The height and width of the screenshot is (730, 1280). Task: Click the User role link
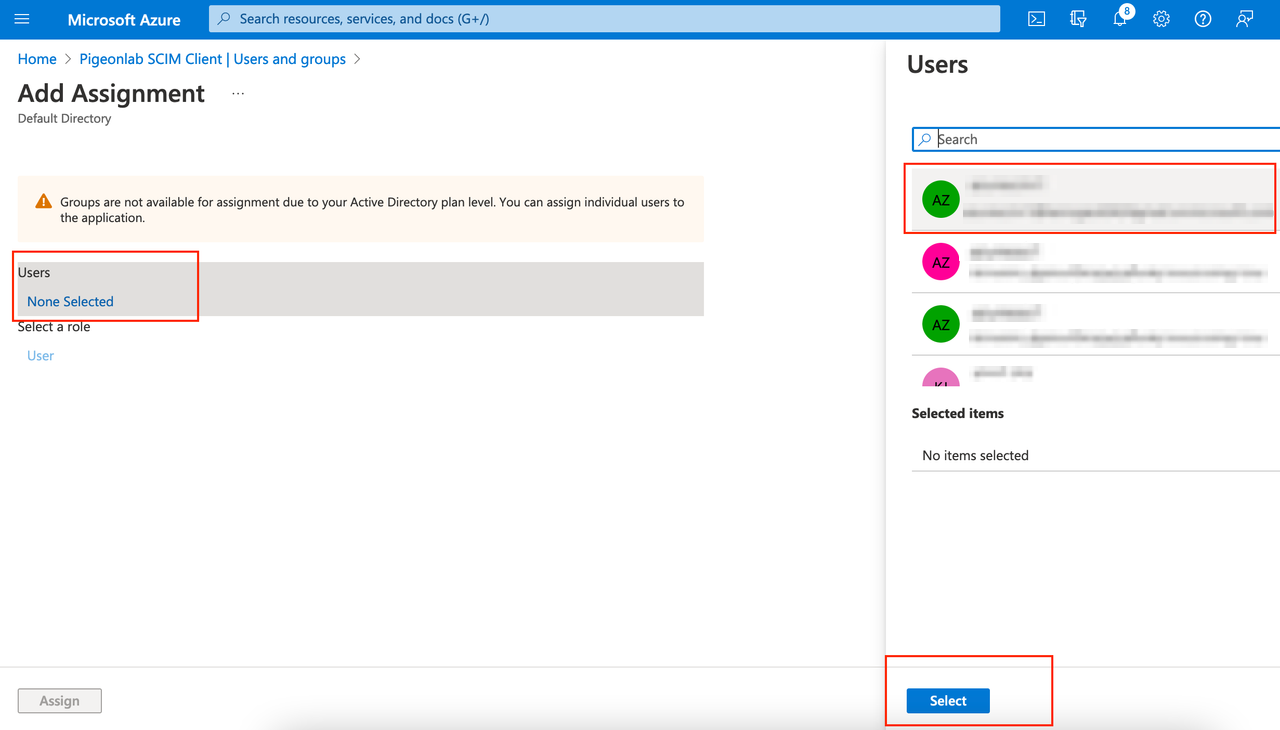[40, 355]
